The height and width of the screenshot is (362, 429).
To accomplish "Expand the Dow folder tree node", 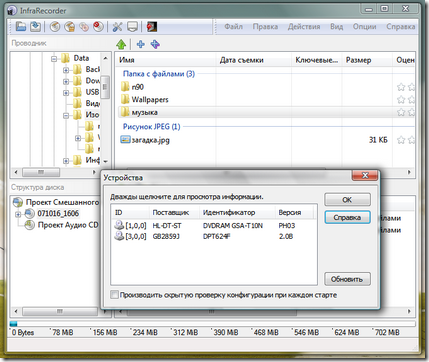I will coord(66,81).
